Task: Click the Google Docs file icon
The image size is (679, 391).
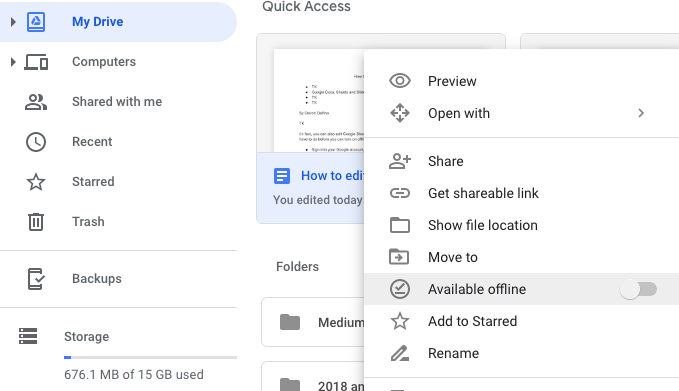Action: click(x=282, y=176)
